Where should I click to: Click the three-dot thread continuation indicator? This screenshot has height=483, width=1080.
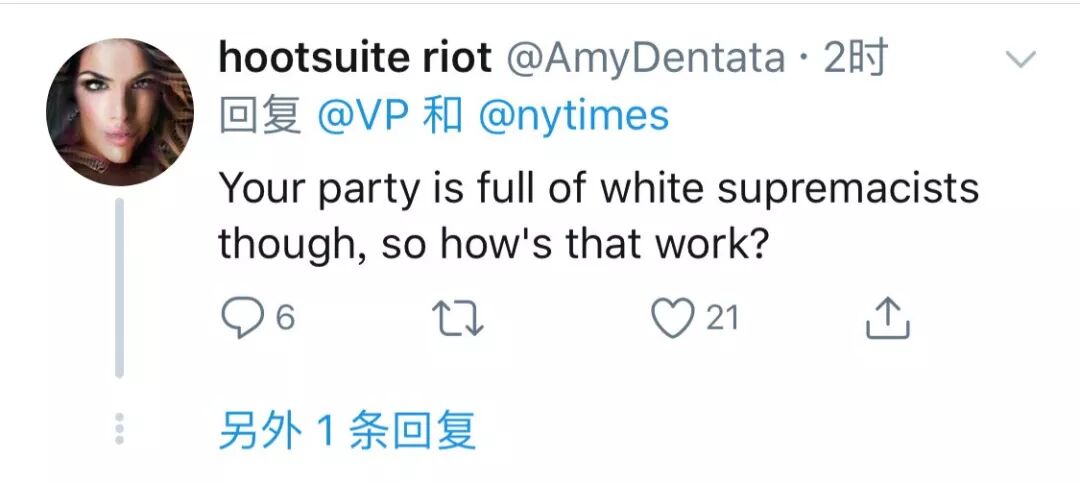coord(119,429)
